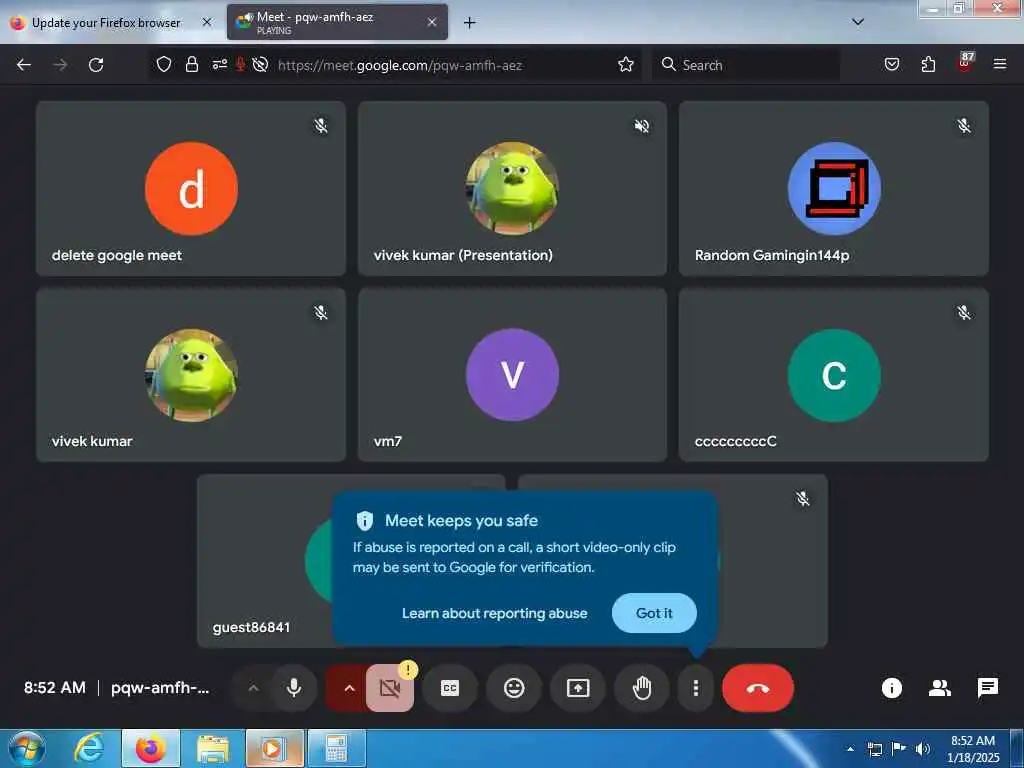Click the muted mic icon on delete google meet tile
The width and height of the screenshot is (1024, 768).
[x=321, y=125]
